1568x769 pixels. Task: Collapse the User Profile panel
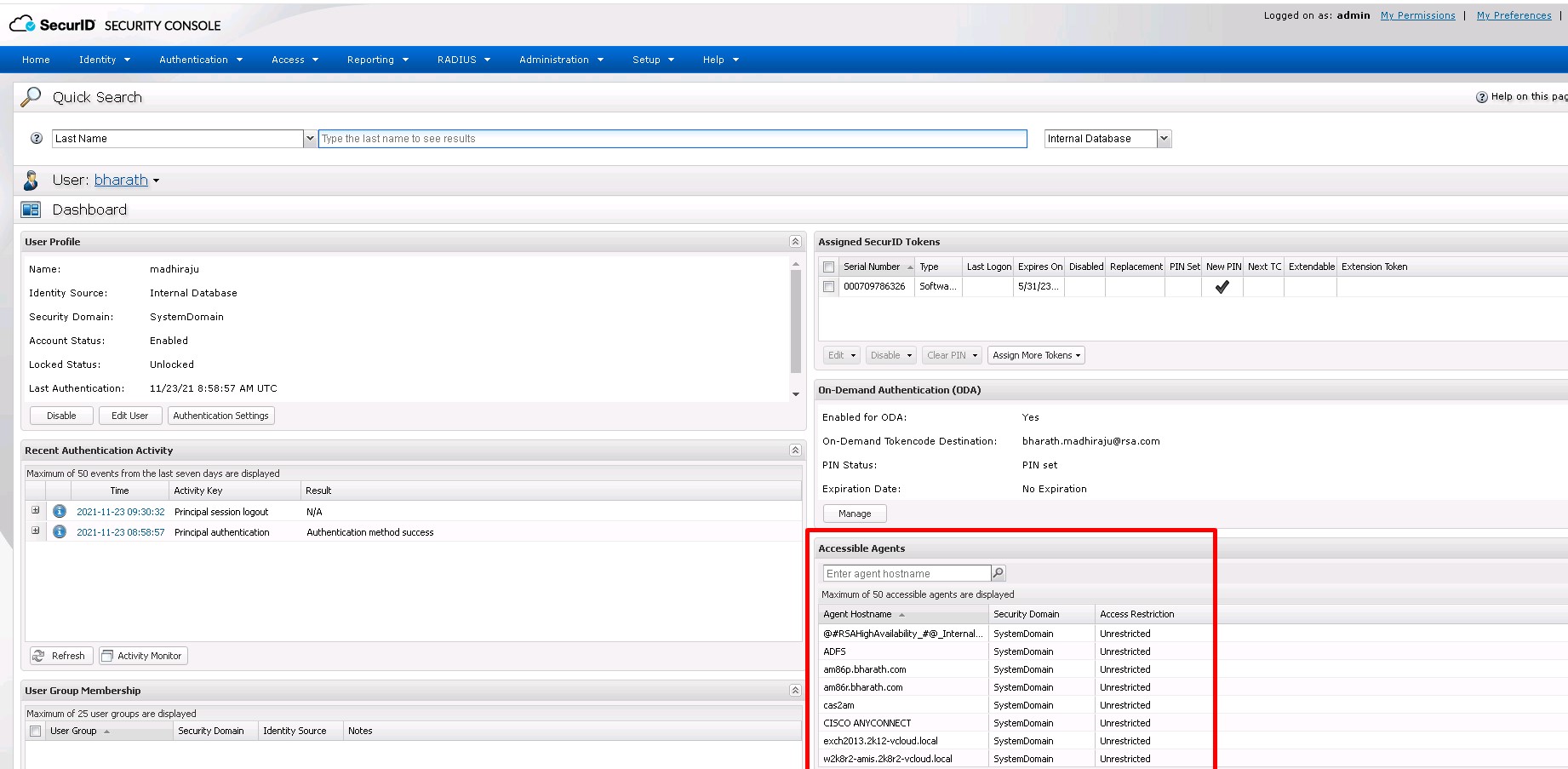[795, 242]
